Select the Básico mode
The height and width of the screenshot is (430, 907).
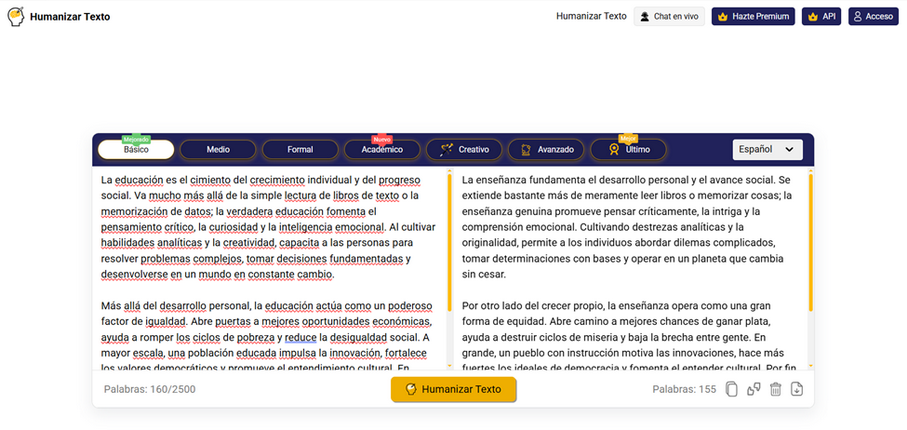point(136,149)
